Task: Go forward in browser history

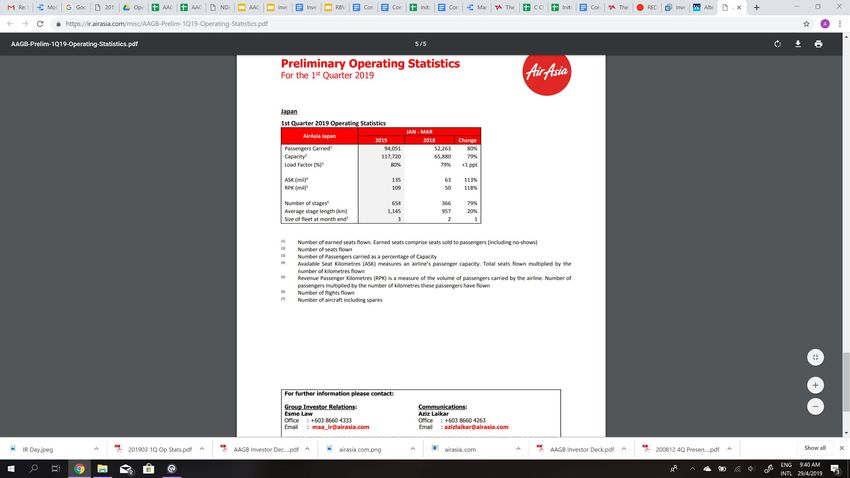Action: 25,24
